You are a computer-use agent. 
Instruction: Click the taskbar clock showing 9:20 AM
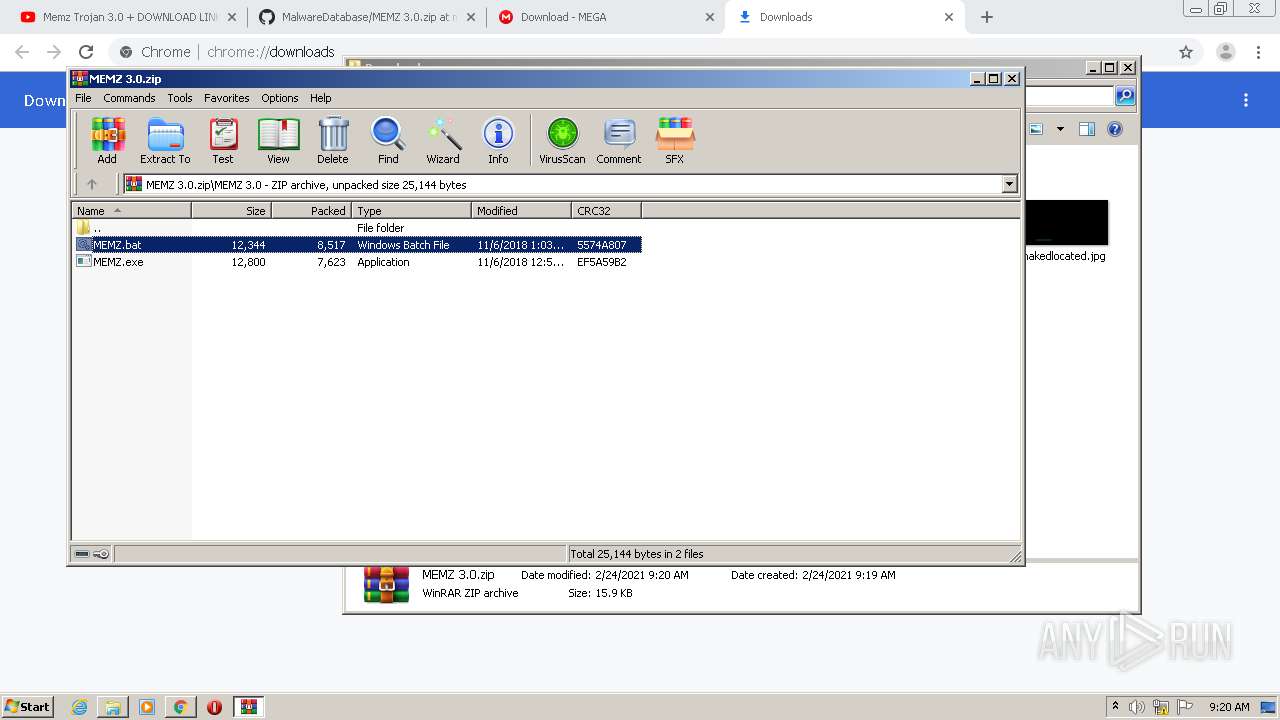pos(1229,707)
